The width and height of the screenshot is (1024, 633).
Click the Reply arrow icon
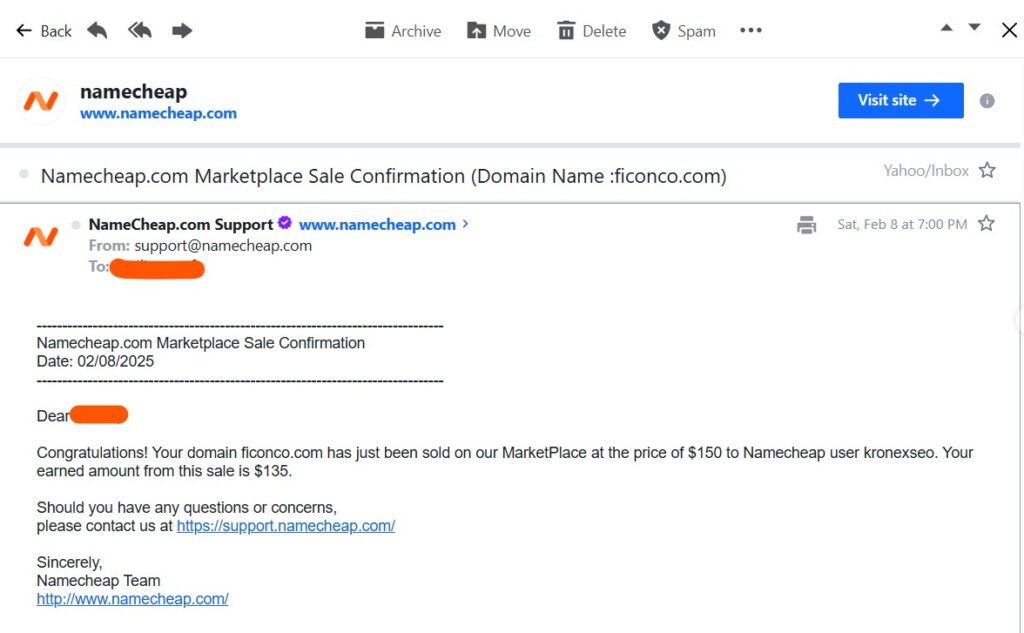click(97, 31)
